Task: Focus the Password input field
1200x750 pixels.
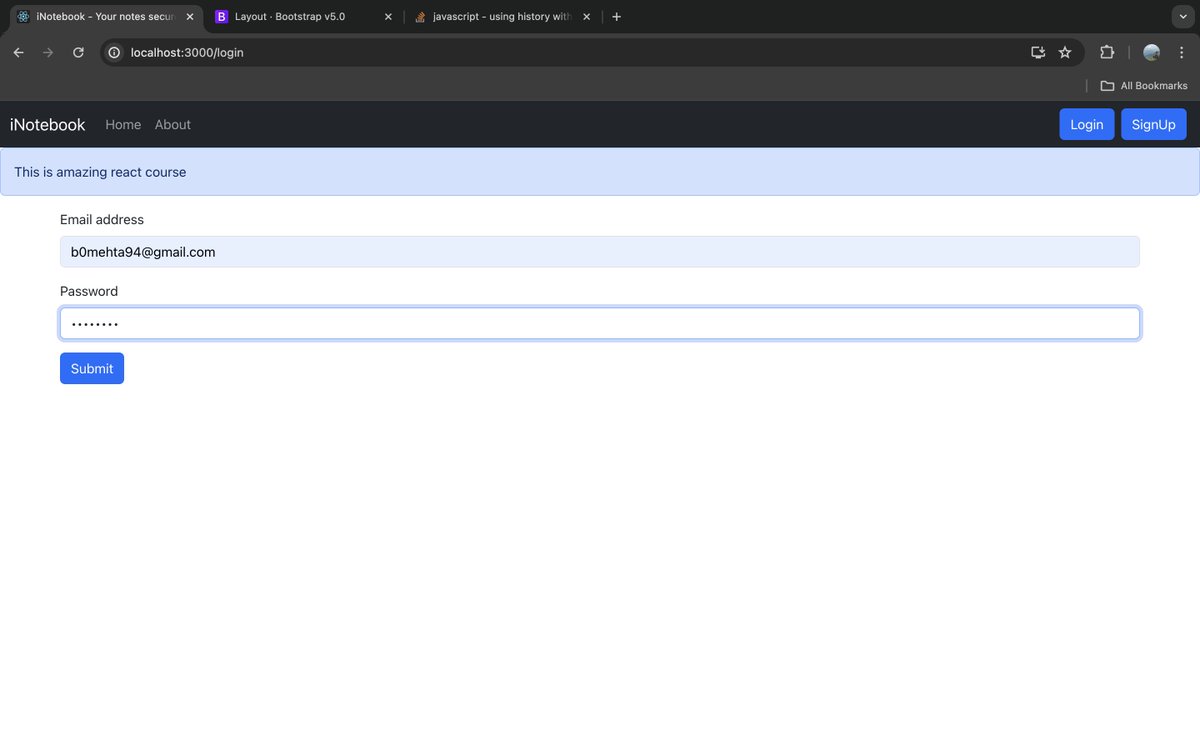Action: pyautogui.click(x=600, y=324)
